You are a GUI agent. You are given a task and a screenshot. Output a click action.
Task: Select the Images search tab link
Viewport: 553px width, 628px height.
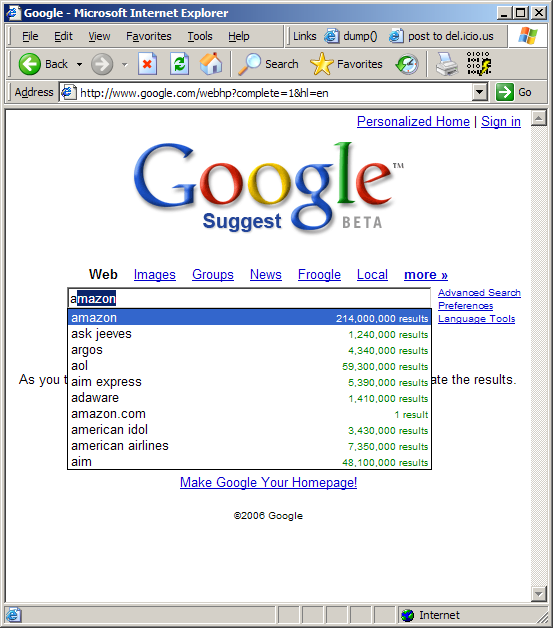[x=155, y=275]
